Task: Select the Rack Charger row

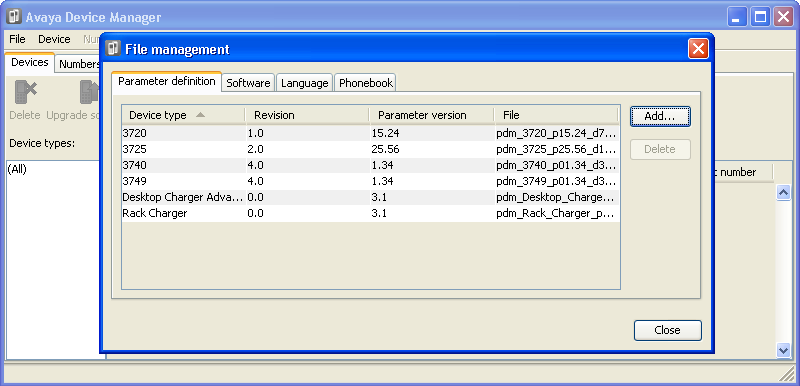Action: coord(370,213)
